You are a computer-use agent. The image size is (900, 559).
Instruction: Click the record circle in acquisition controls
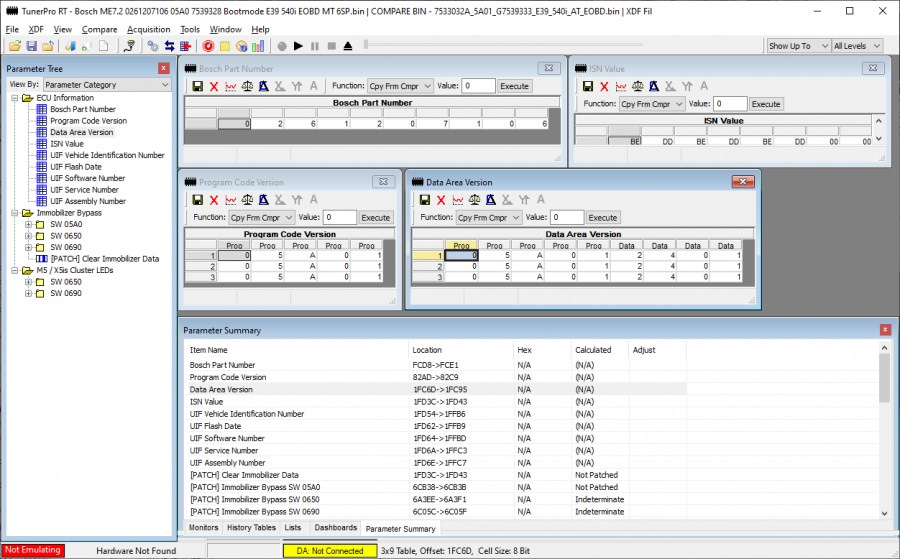tap(282, 46)
